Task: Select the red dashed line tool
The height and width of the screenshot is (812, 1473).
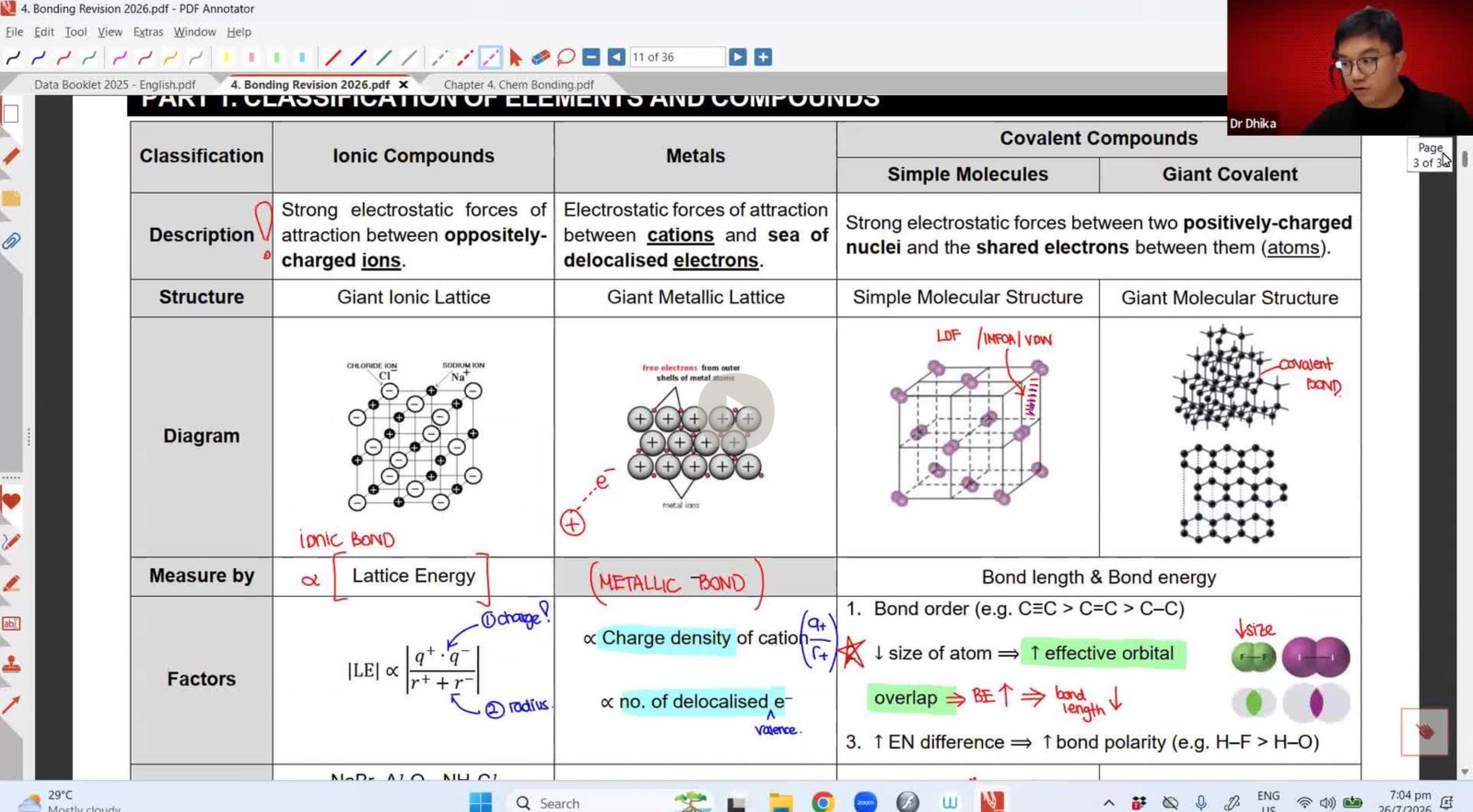Action: (x=465, y=57)
